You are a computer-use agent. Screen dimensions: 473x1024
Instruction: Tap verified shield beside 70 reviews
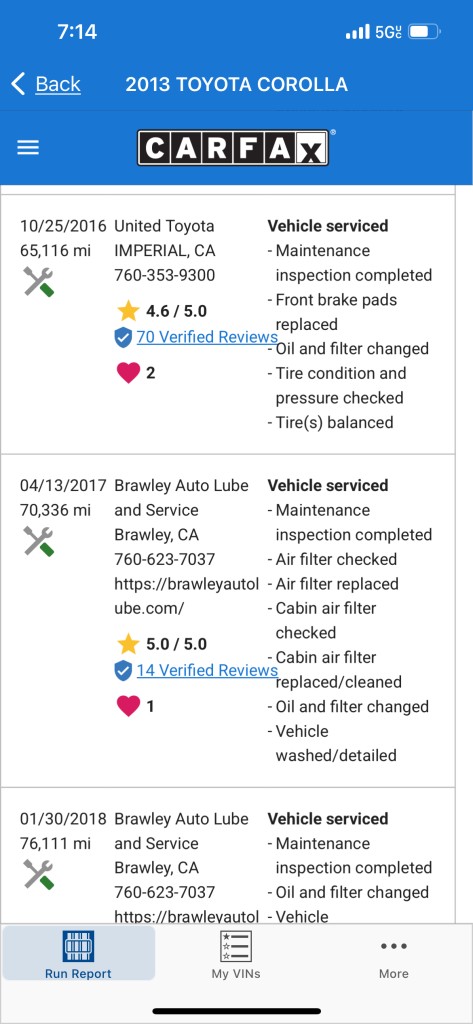click(123, 338)
